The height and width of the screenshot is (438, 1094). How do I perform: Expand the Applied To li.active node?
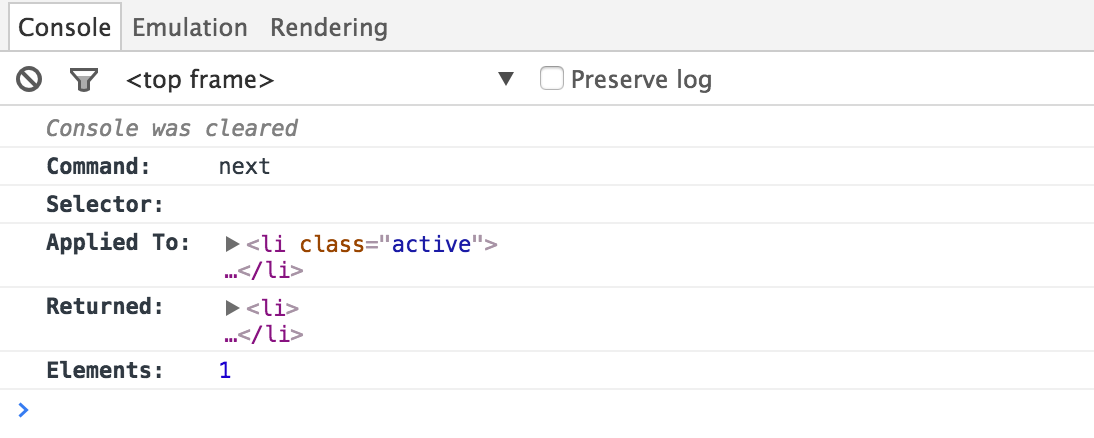pyautogui.click(x=232, y=243)
